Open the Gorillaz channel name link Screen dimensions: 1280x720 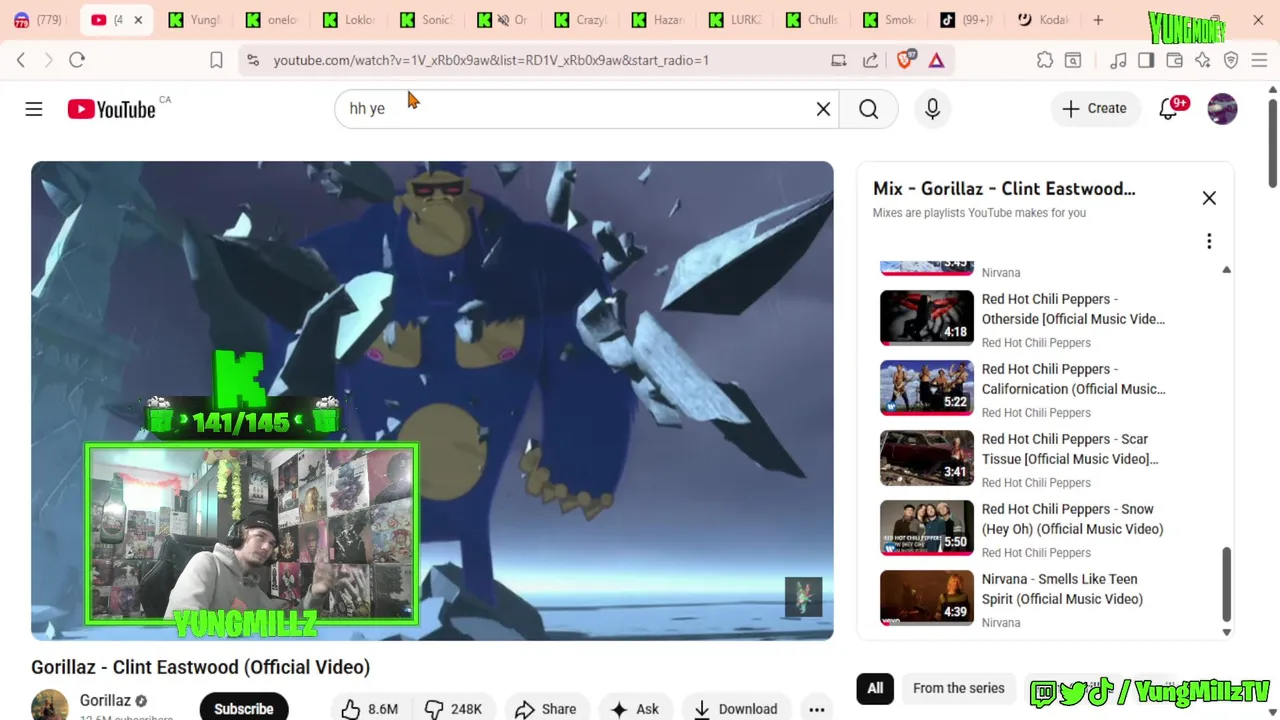105,701
